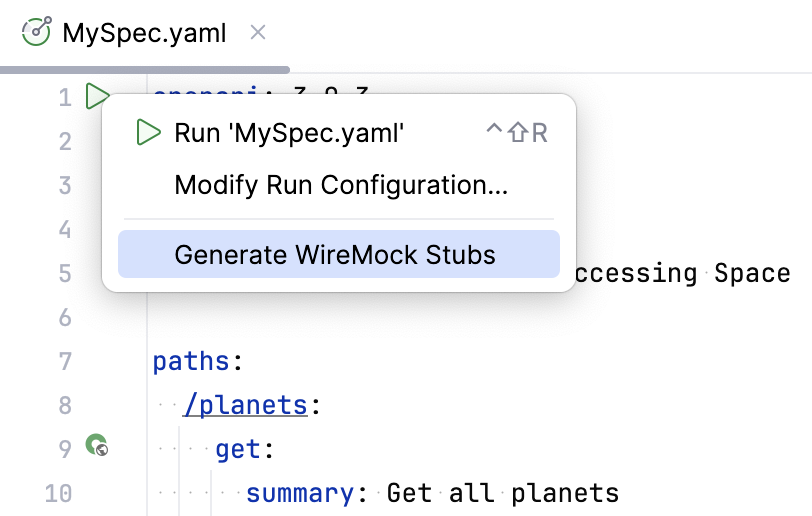This screenshot has height=516, width=812.
Task: Choose Modify Run Configuration... from the popup
Action: click(x=341, y=185)
